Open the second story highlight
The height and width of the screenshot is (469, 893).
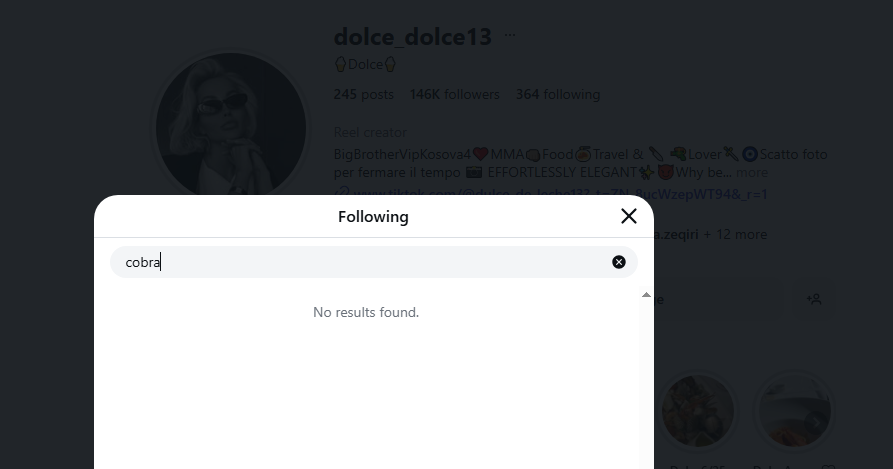click(792, 411)
